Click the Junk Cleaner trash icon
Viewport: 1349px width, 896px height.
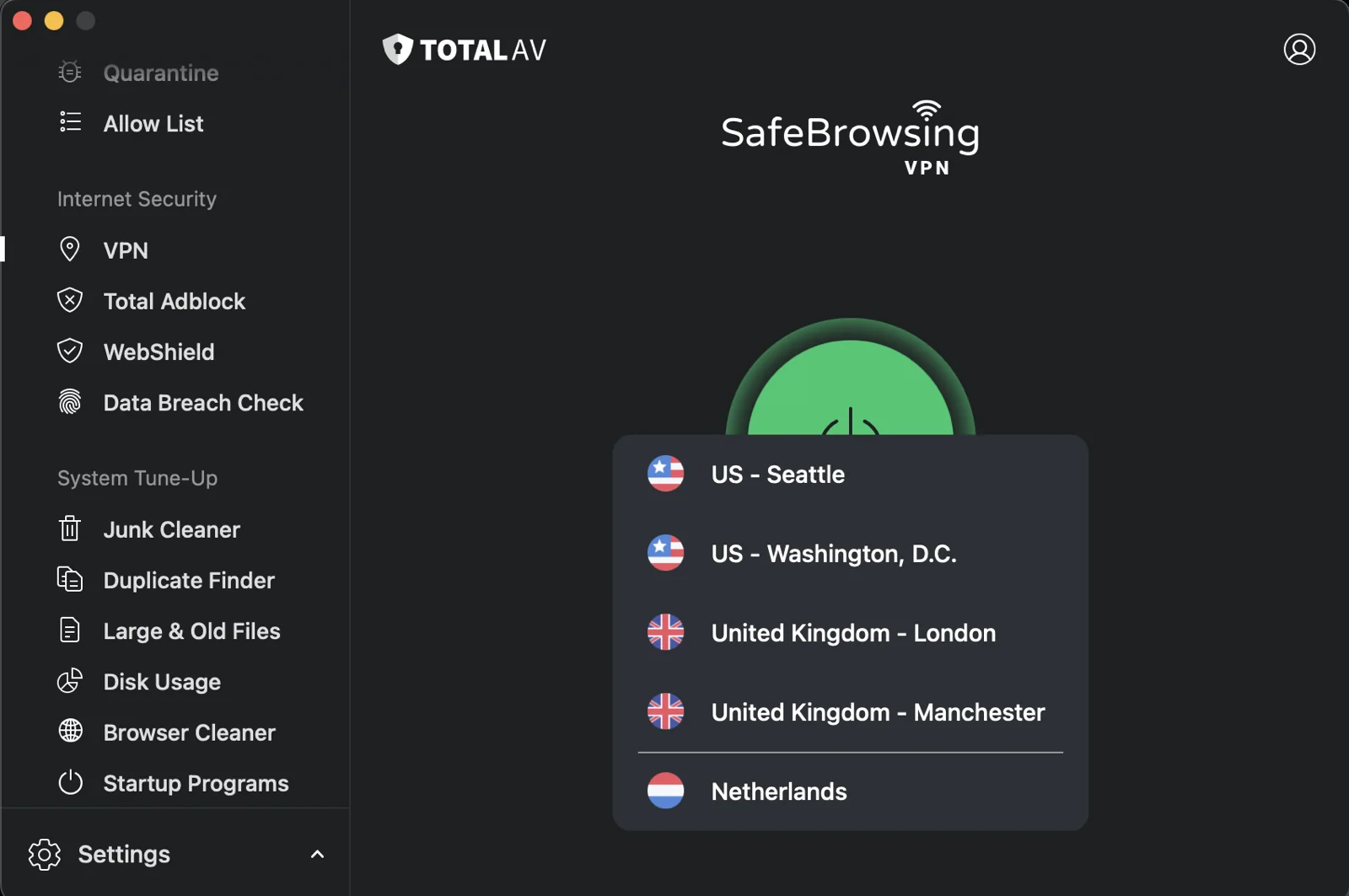click(71, 529)
